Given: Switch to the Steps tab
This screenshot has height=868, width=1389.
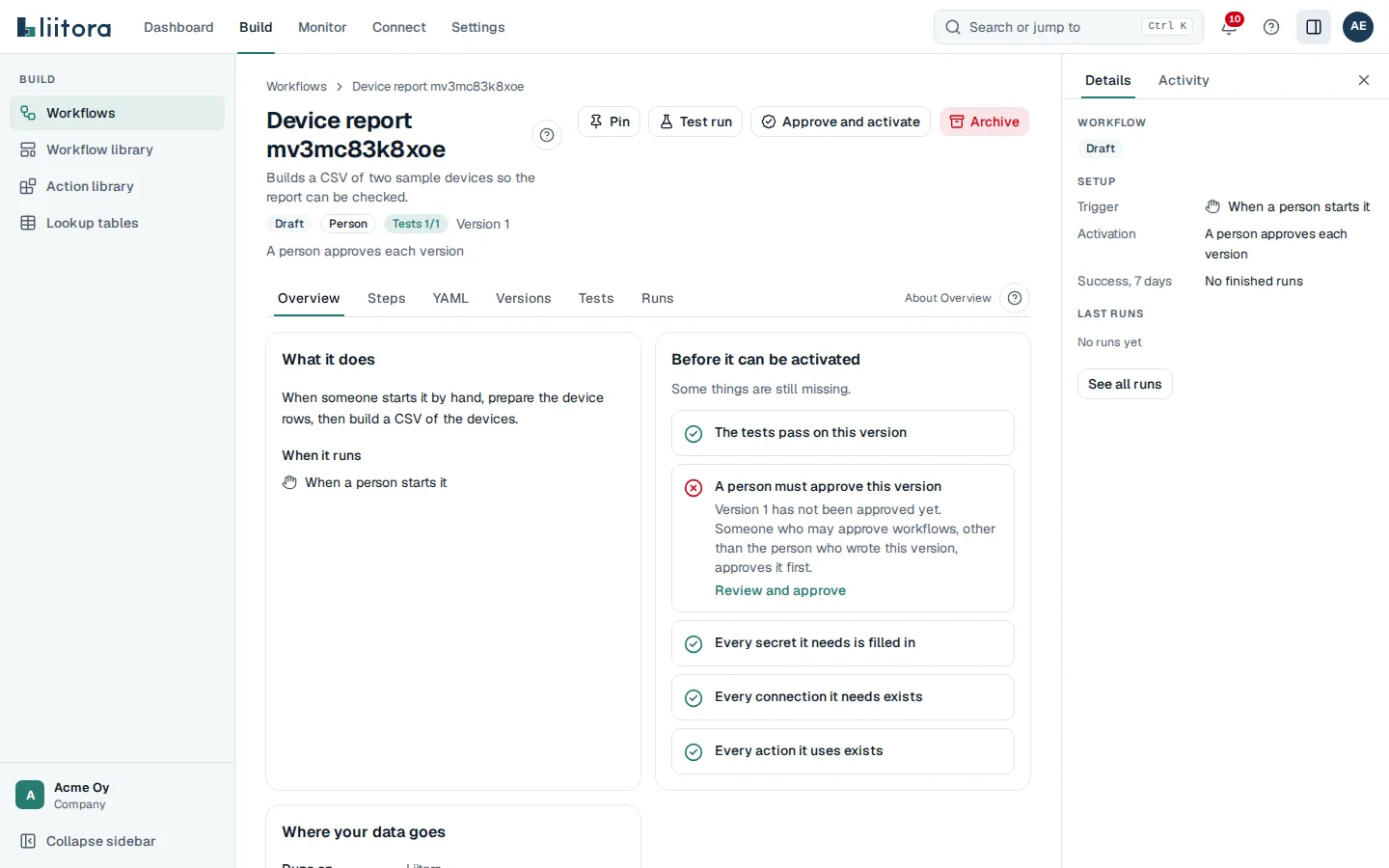Looking at the screenshot, I should click(x=387, y=298).
